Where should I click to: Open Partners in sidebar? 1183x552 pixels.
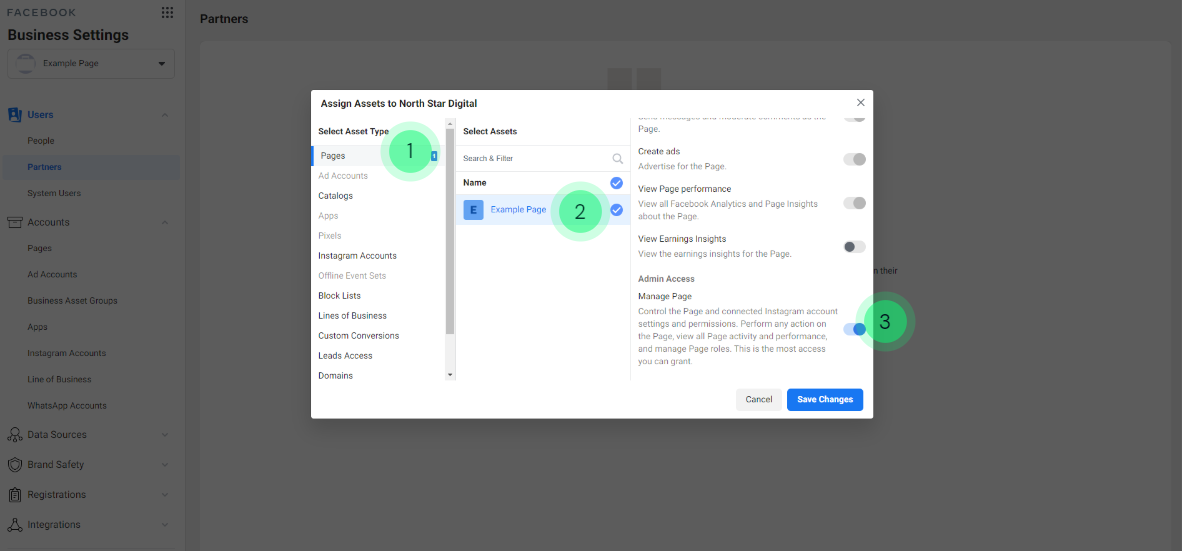point(45,167)
